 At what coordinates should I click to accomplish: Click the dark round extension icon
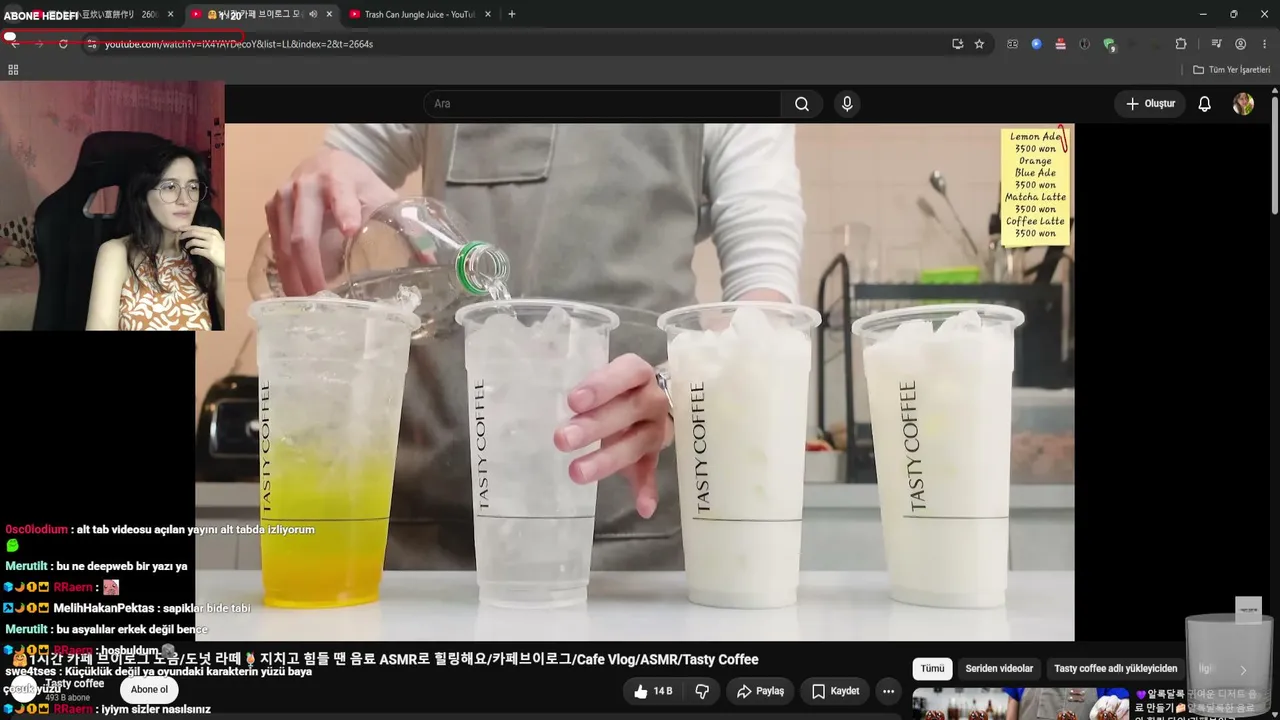[x=1084, y=44]
